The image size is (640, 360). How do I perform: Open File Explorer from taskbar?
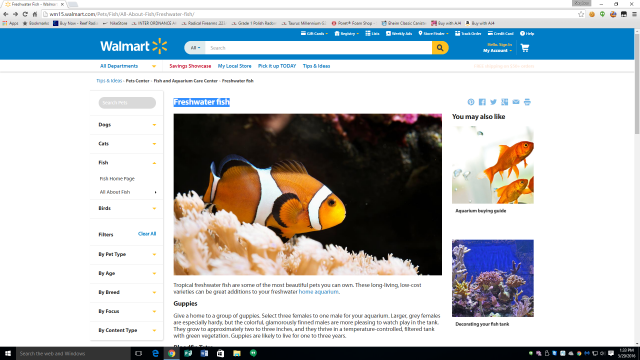(x=237, y=353)
